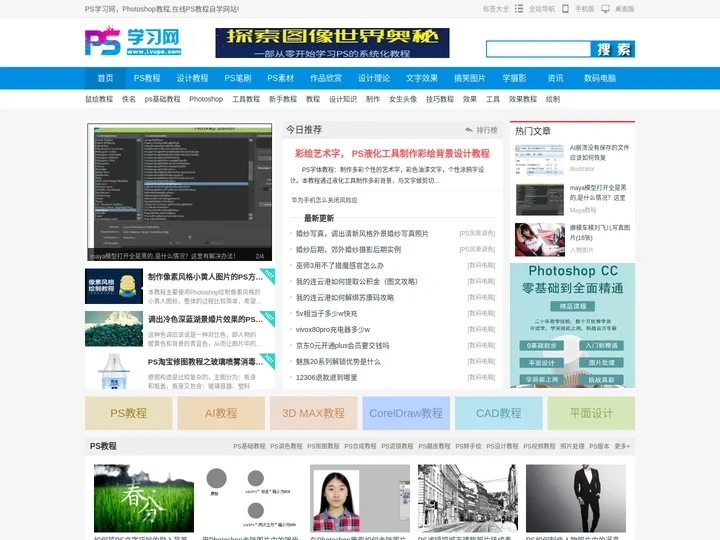The width and height of the screenshot is (720, 540).
Task: Select the 平面设计 category tile
Action: (591, 413)
